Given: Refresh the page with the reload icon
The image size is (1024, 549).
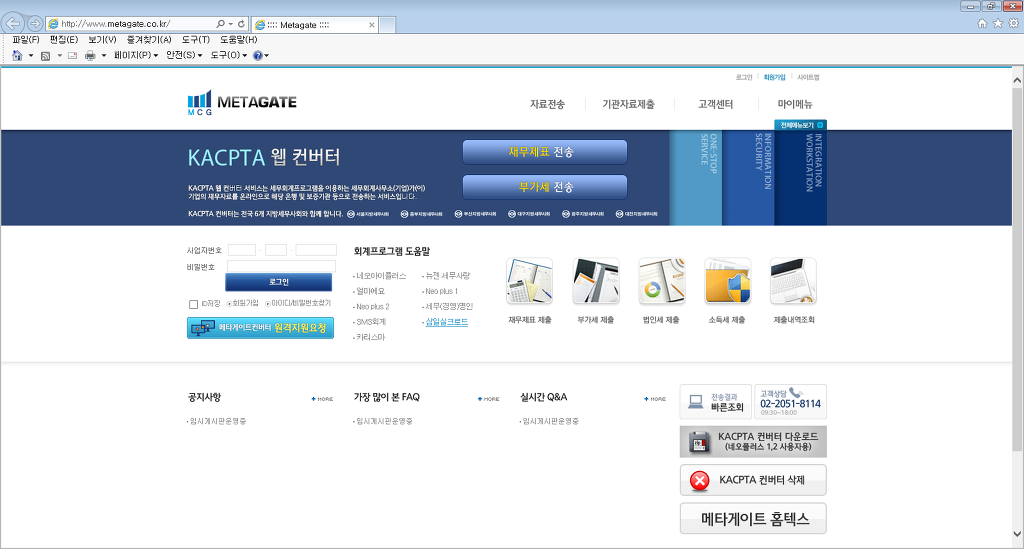Looking at the screenshot, I should (x=241, y=24).
